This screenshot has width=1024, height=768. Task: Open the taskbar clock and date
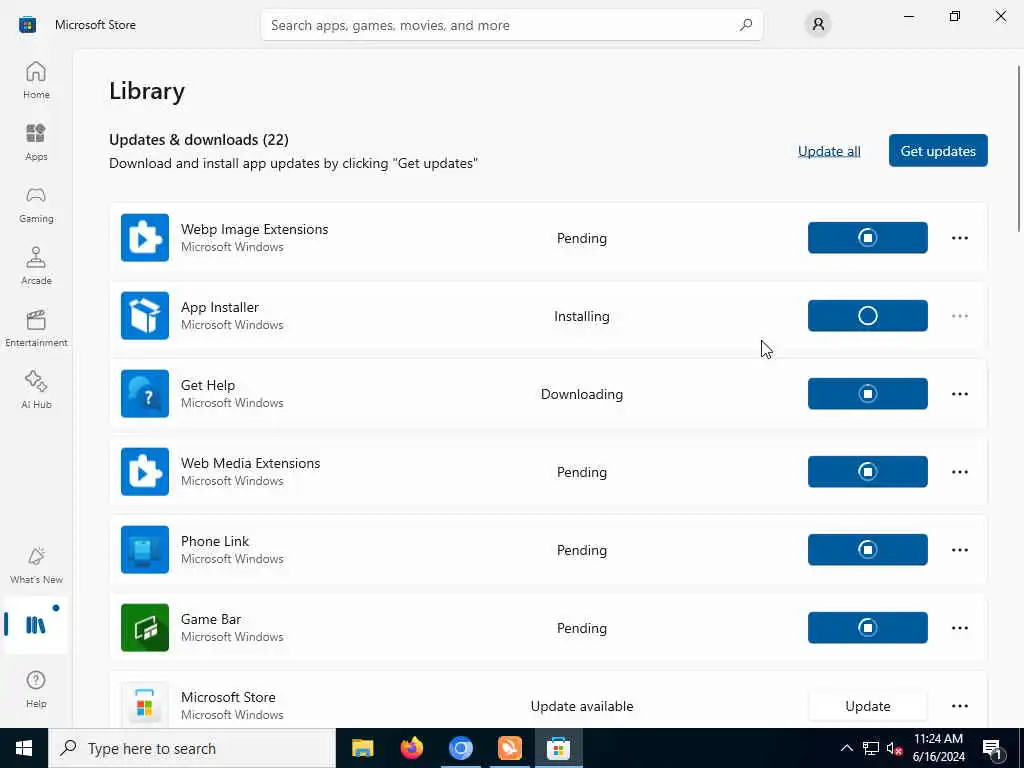(938, 748)
